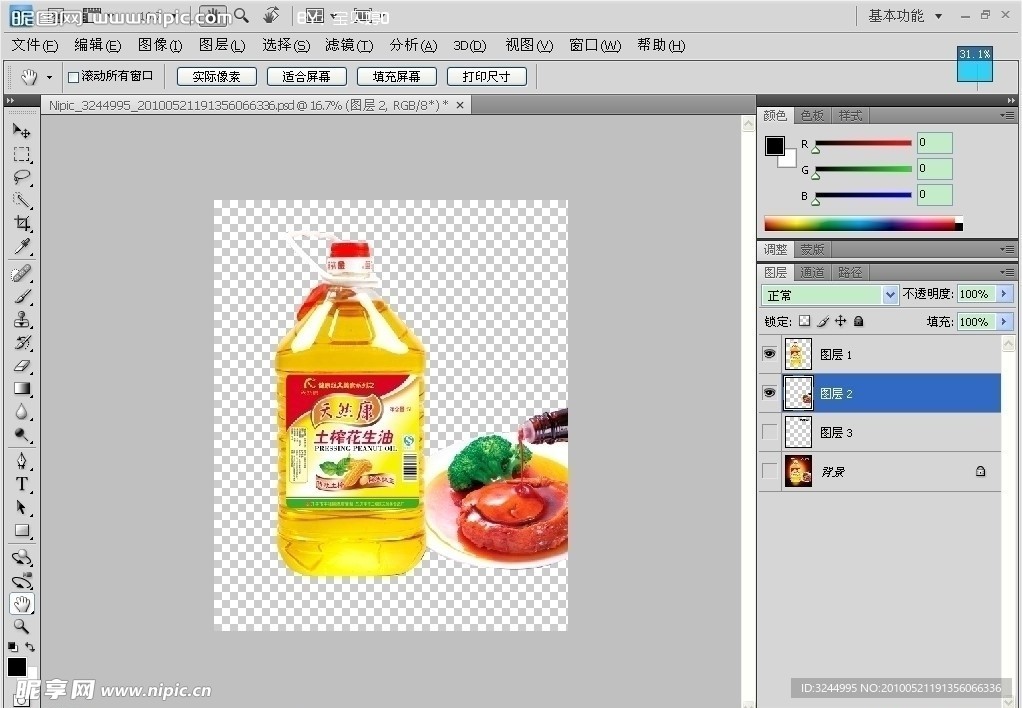Select the Zoom tool in toolbox
This screenshot has height=708, width=1022.
tap(21, 627)
